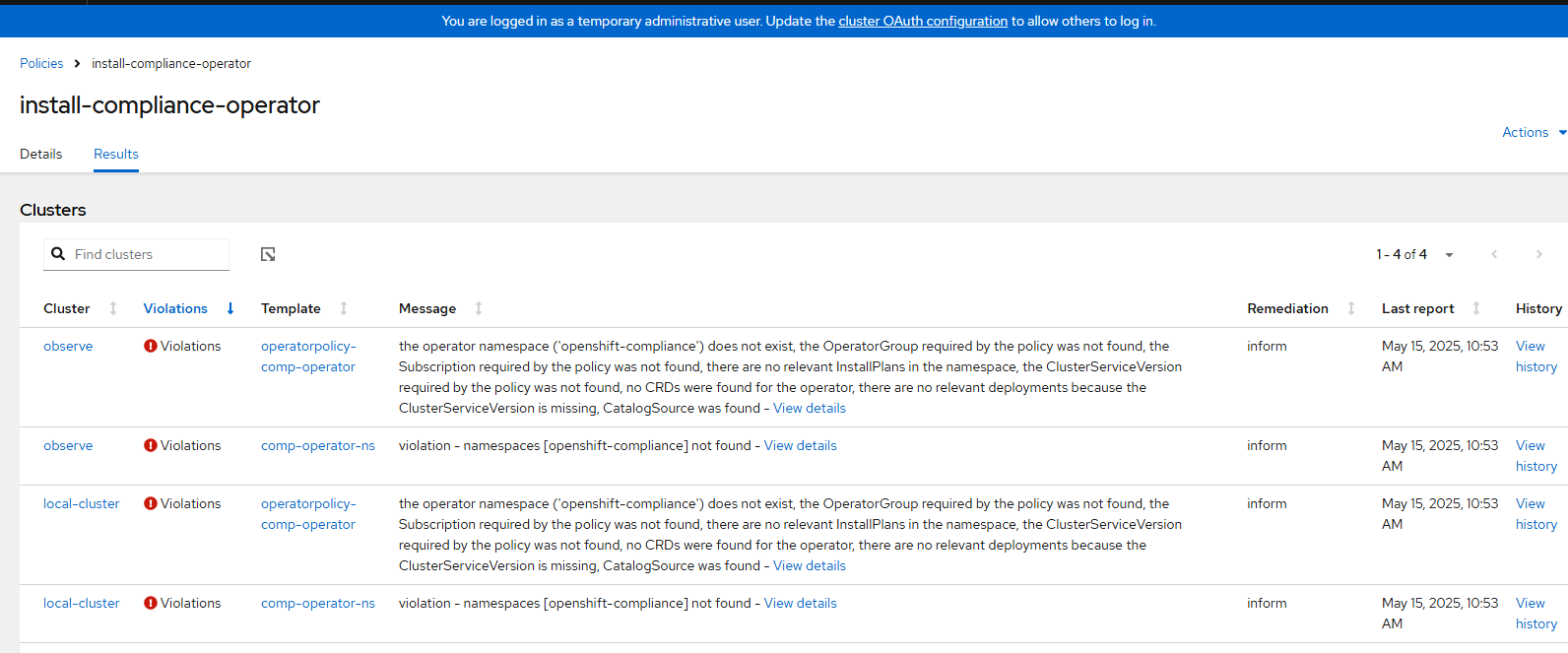Go to previous page arrow
The image size is (1568, 653).
pyautogui.click(x=1494, y=254)
